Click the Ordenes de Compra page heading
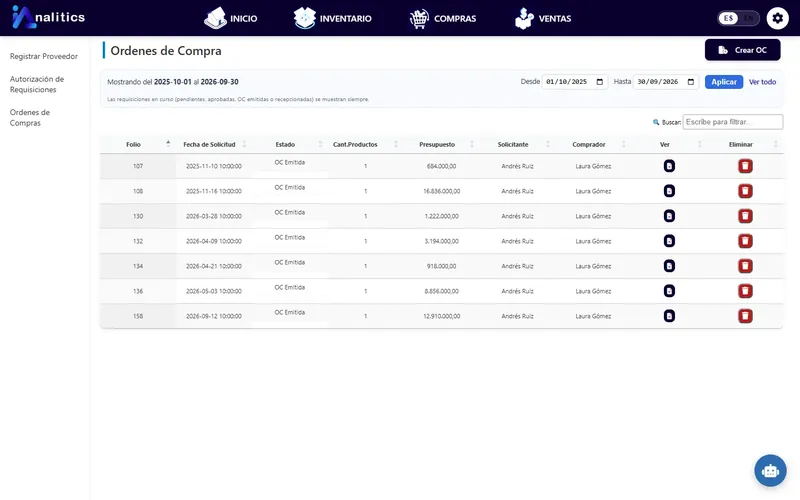Viewport: 800px width, 500px height. (x=166, y=51)
